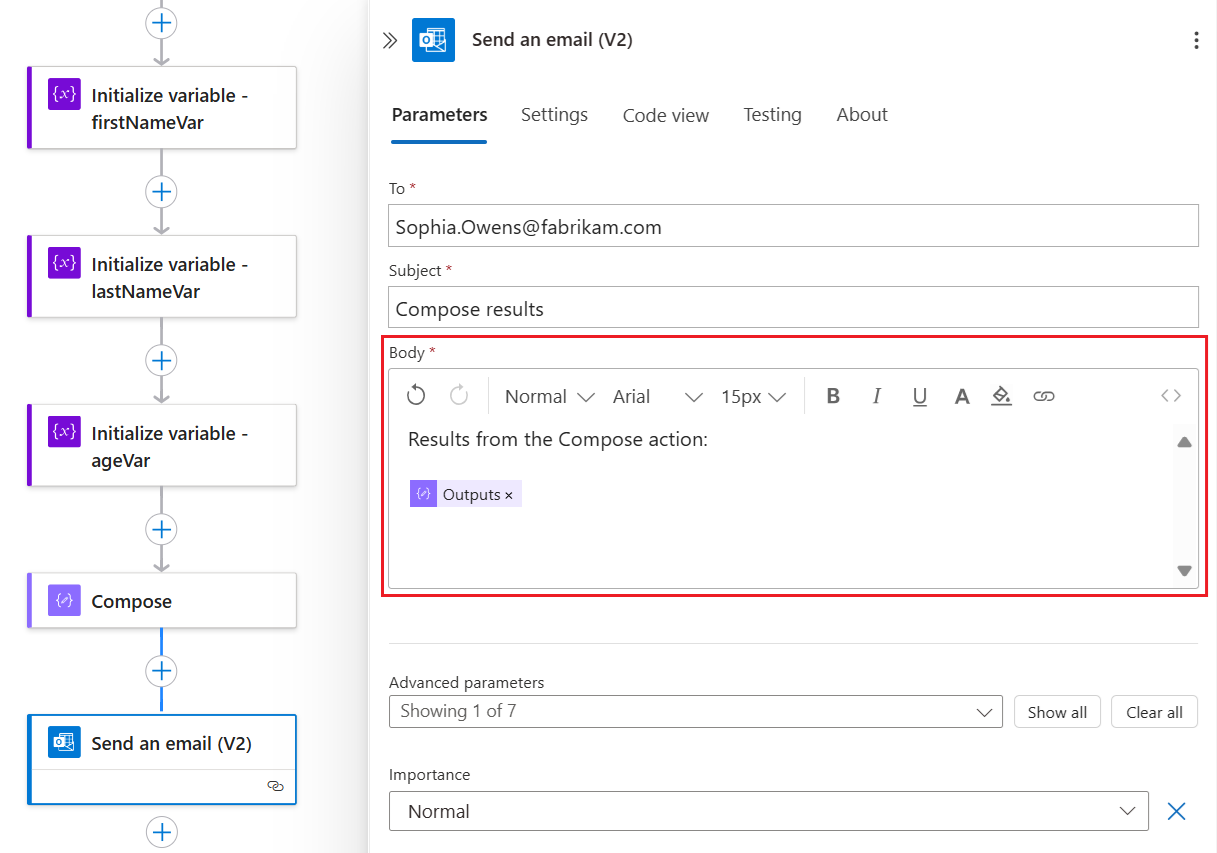Toggle Italic formatting in Body editor
Screen dimensions: 1217x853
tap(877, 396)
